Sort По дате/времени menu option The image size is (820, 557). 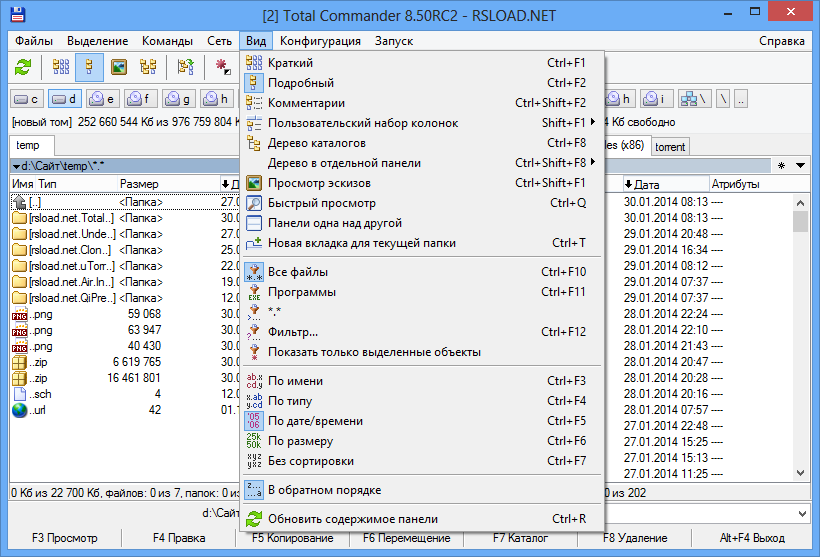pos(422,421)
